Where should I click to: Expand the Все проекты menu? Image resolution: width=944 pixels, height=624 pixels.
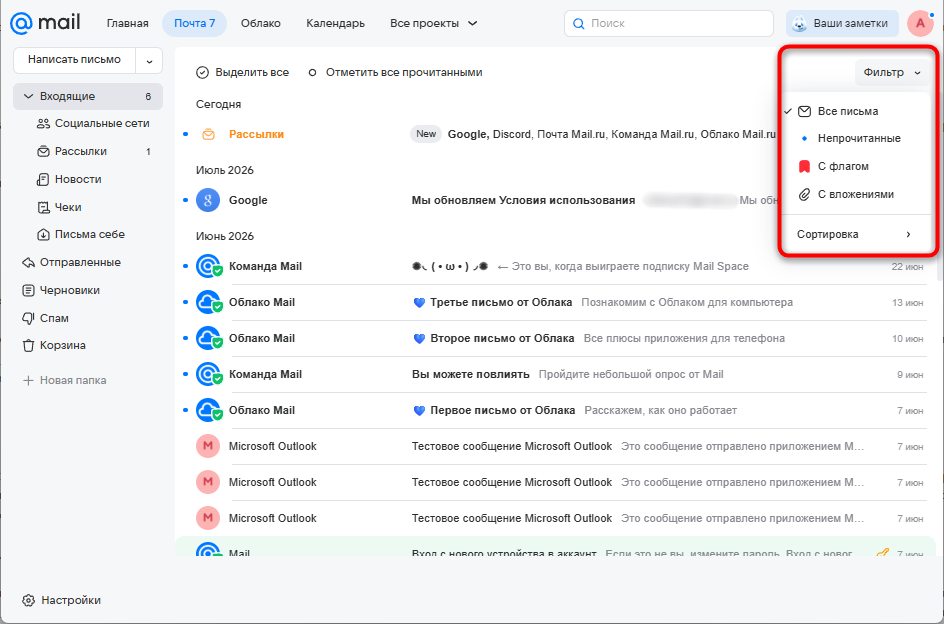coord(433,23)
